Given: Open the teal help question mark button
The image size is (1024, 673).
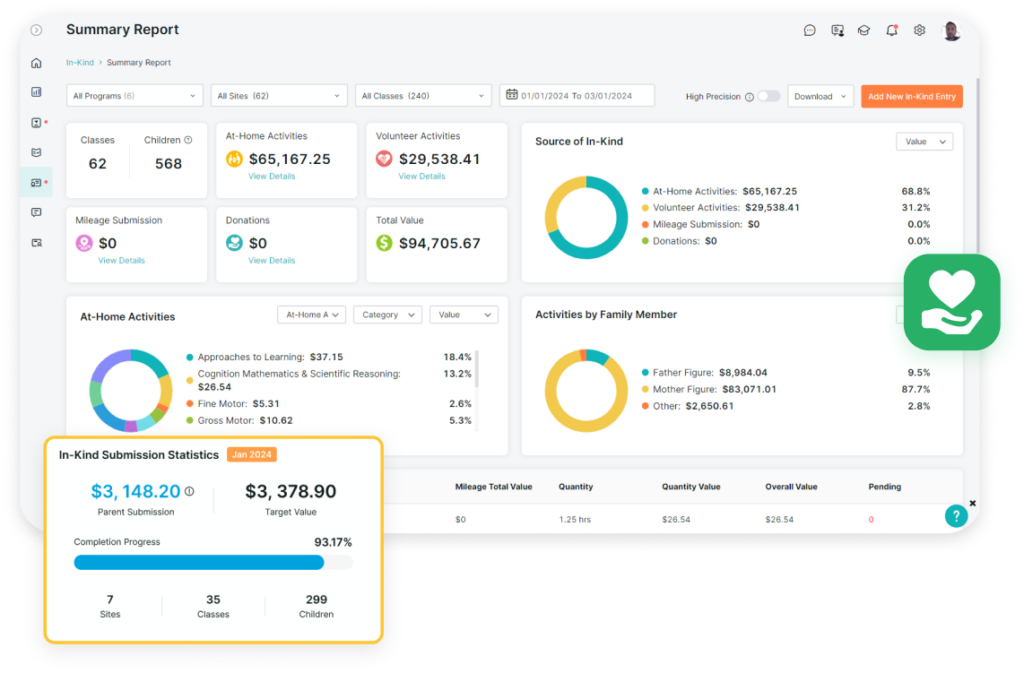Looking at the screenshot, I should (956, 516).
